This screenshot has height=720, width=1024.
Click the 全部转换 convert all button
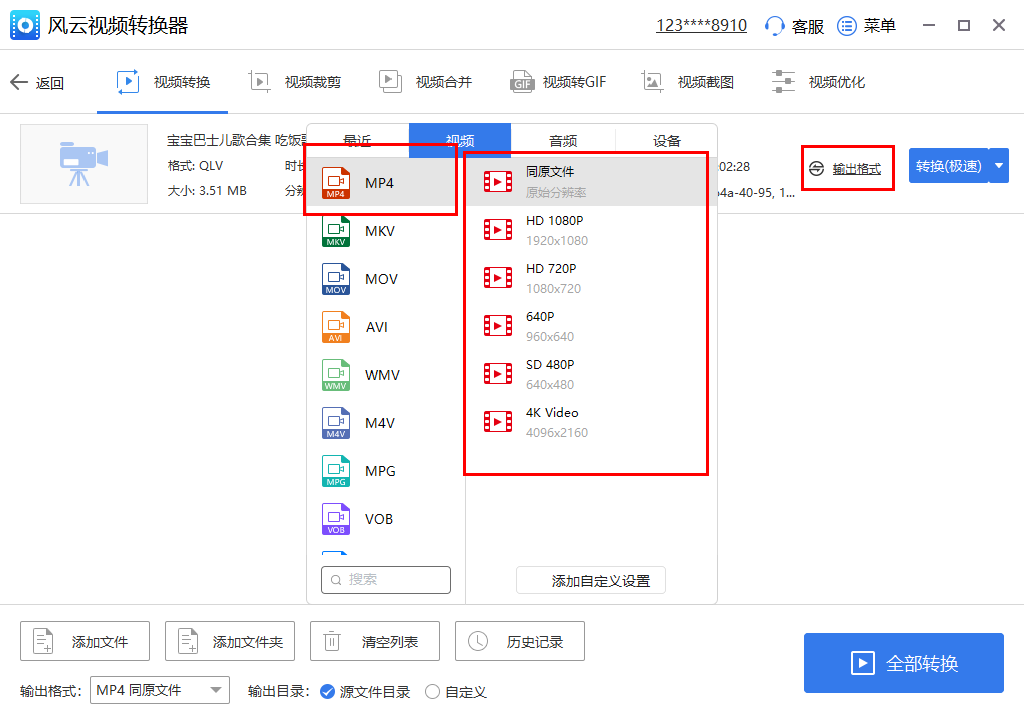(x=903, y=663)
